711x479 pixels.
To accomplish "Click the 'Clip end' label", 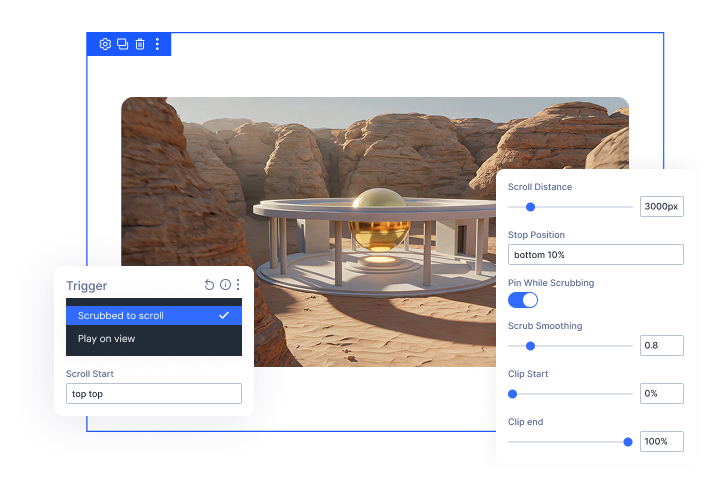I will [x=525, y=422].
